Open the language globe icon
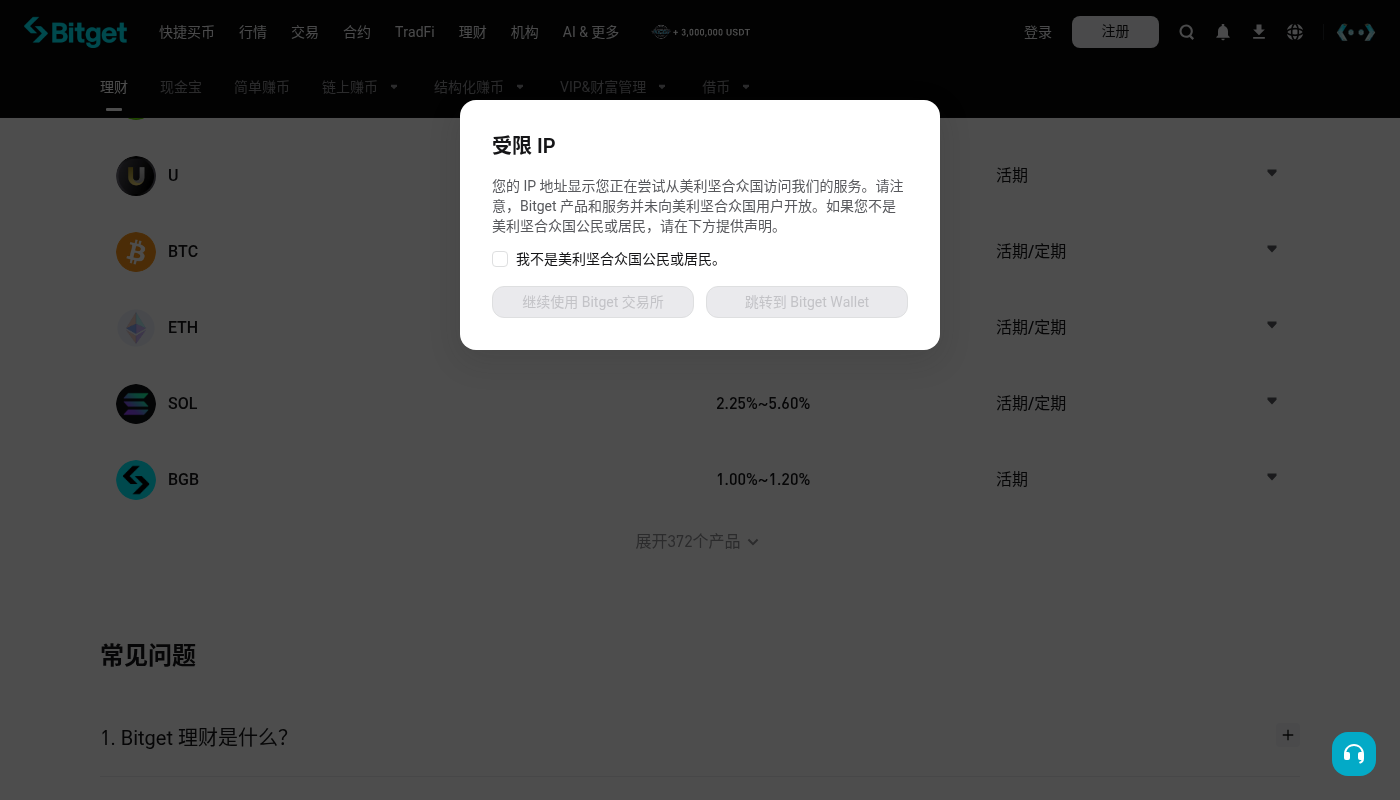Image resolution: width=1400 pixels, height=800 pixels. click(x=1295, y=32)
